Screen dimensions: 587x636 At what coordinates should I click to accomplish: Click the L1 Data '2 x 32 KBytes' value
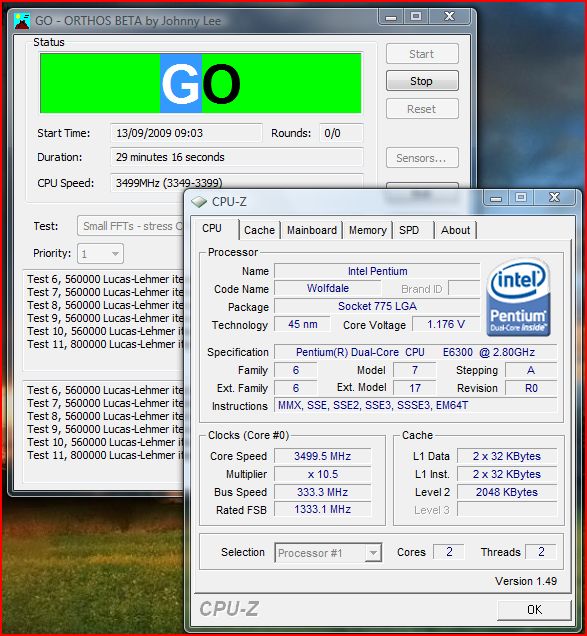[507, 456]
